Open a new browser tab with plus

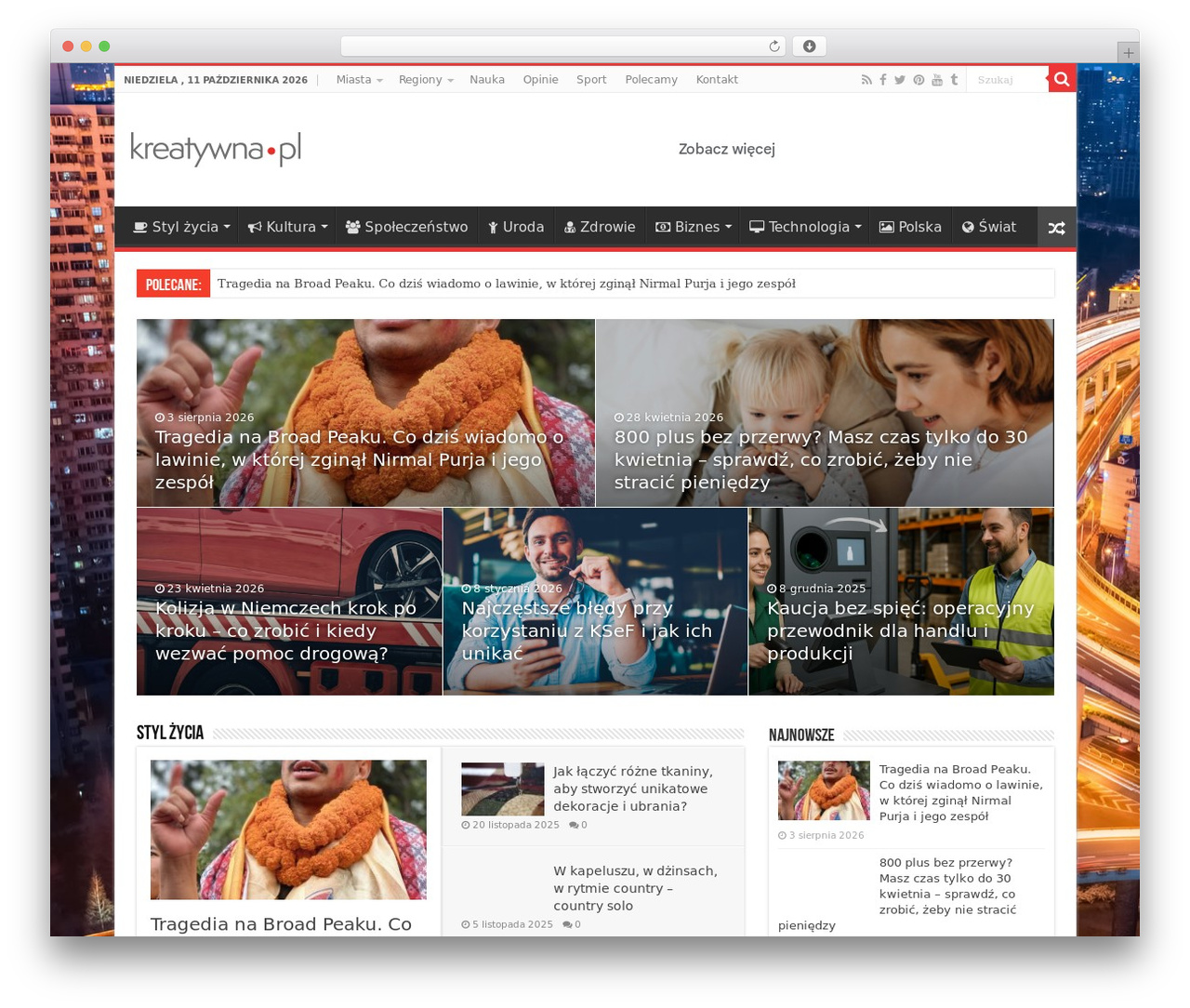1128,53
